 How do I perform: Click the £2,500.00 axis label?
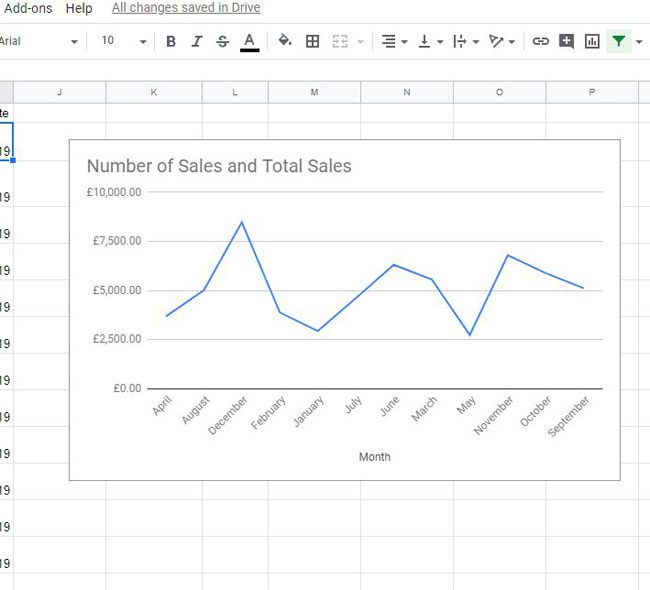(x=117, y=339)
